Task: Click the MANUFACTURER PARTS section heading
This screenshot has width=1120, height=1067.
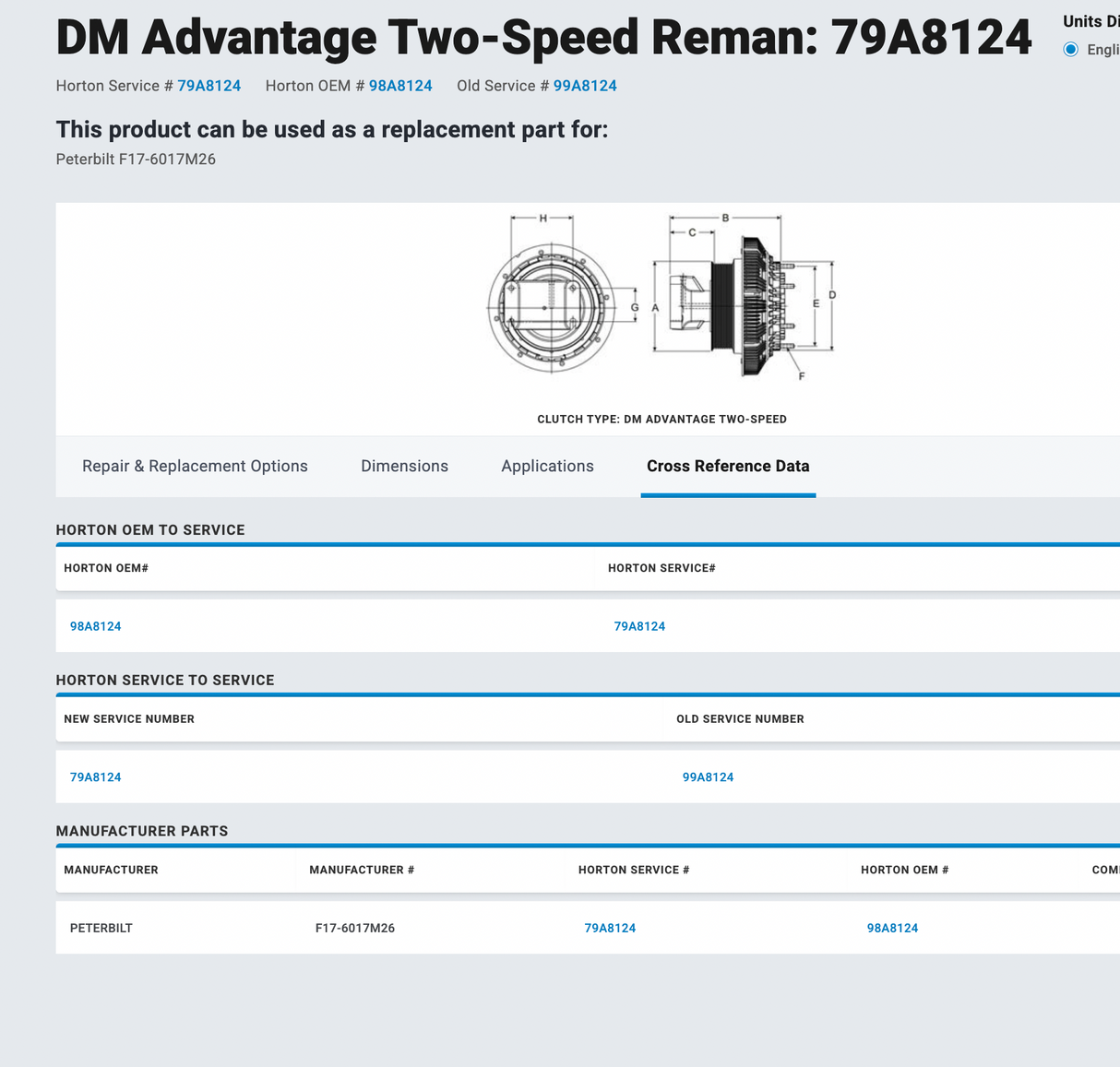Action: pyautogui.click(x=142, y=831)
